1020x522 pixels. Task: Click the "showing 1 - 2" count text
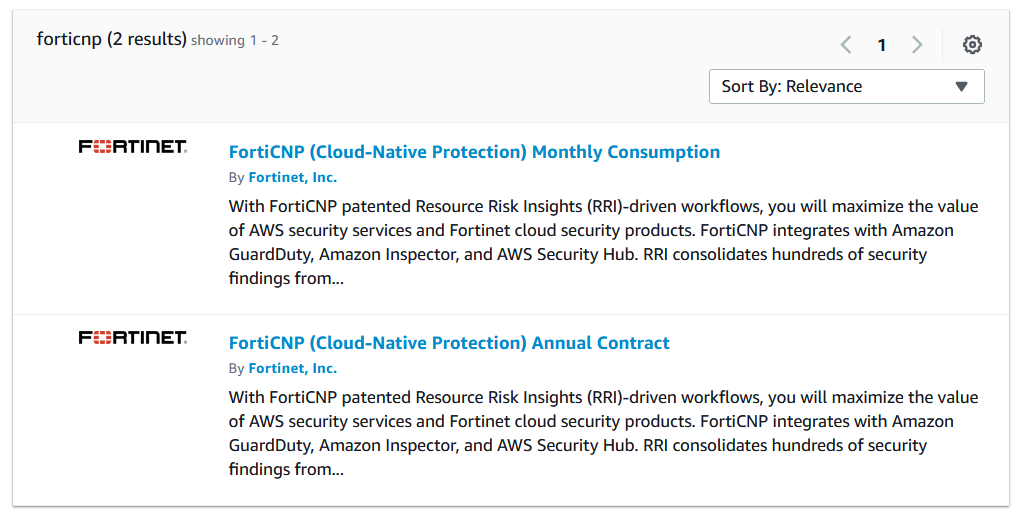[x=235, y=40]
